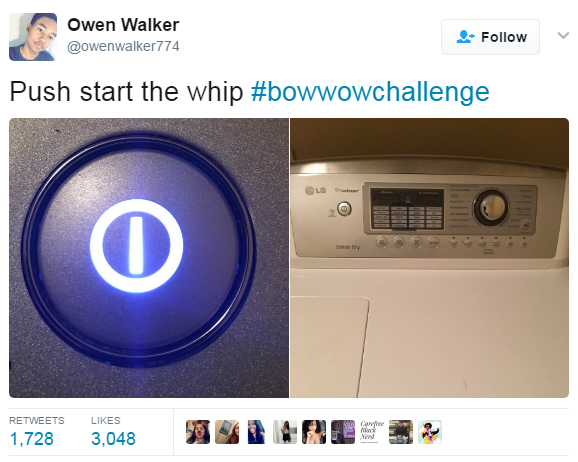Open the curly-haired woman liker avatar
The height and width of the screenshot is (462, 578).
314,432
